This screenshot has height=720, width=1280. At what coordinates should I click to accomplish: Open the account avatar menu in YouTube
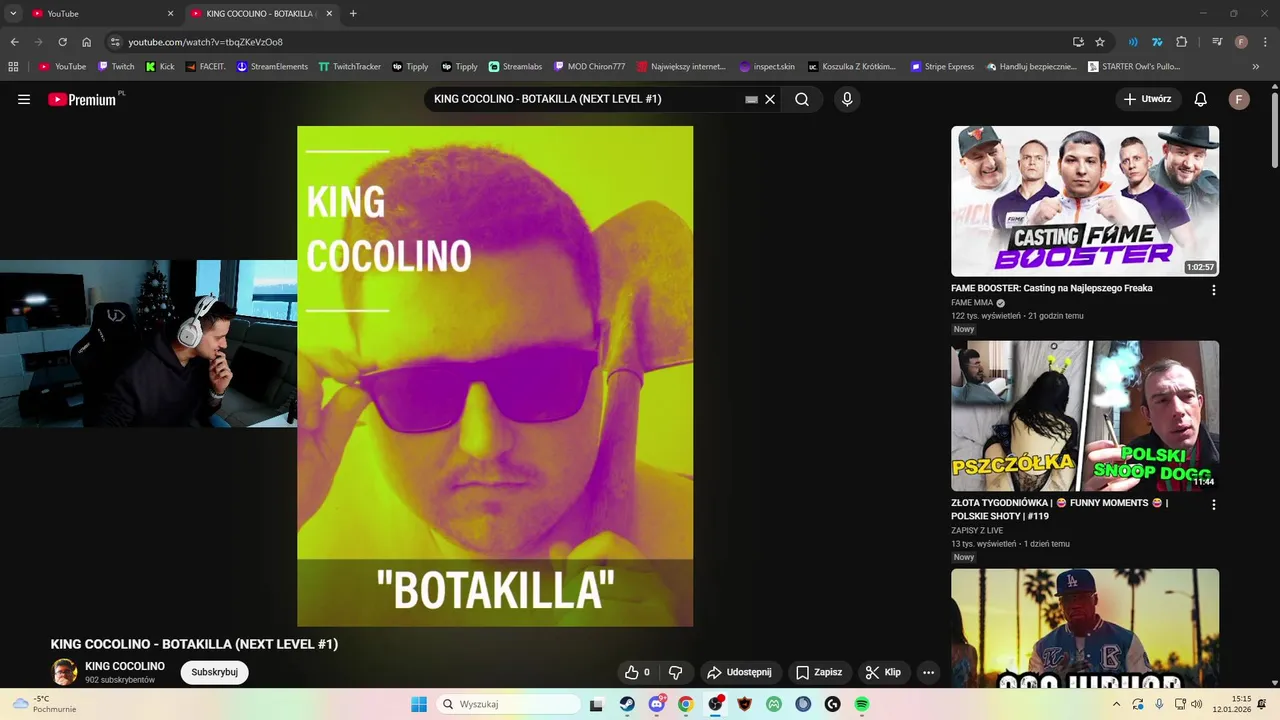click(1239, 99)
